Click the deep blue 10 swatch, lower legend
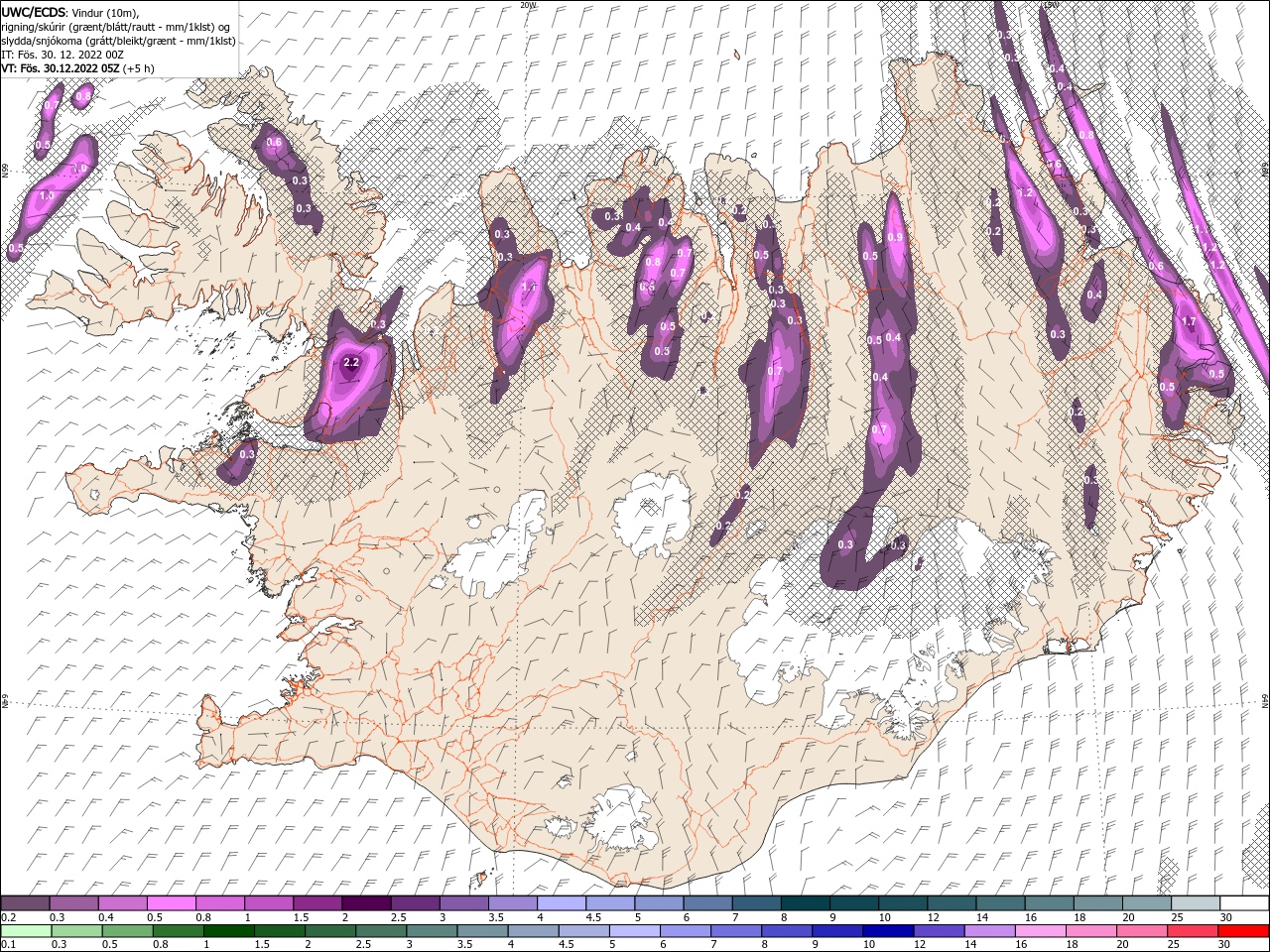The height and width of the screenshot is (952, 1270). (x=888, y=931)
